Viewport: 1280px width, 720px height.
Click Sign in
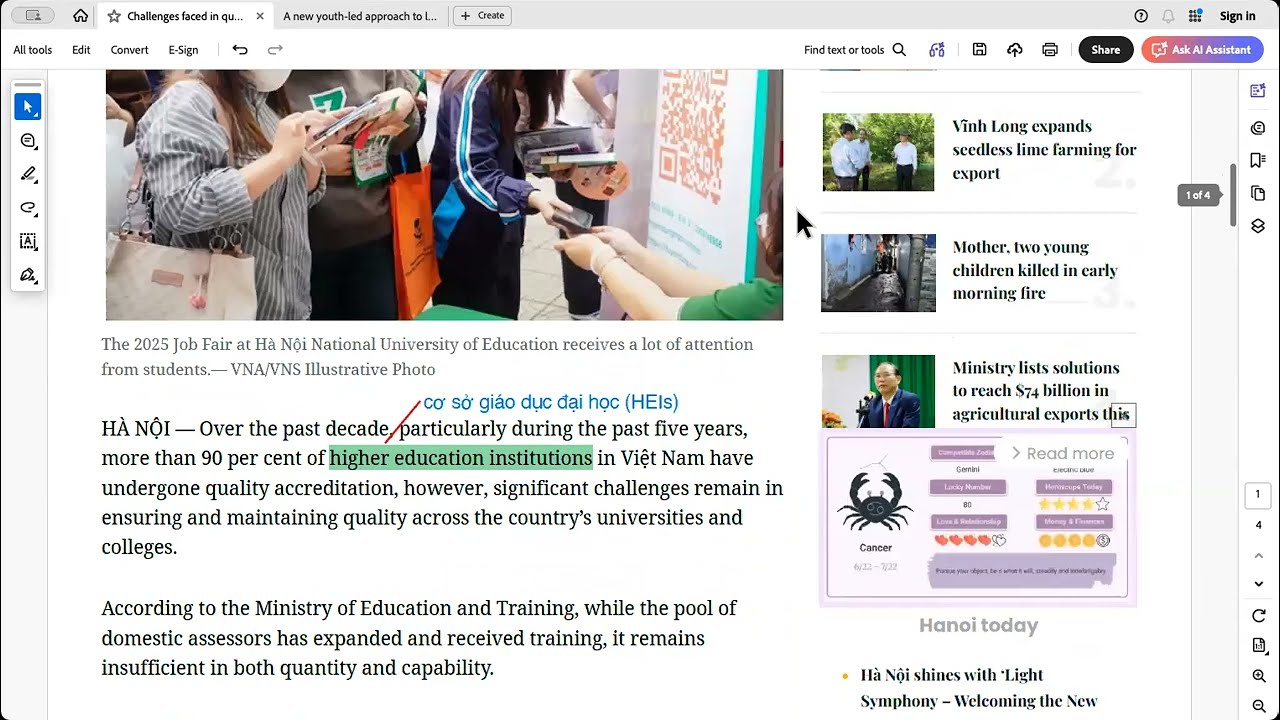[x=1237, y=16]
